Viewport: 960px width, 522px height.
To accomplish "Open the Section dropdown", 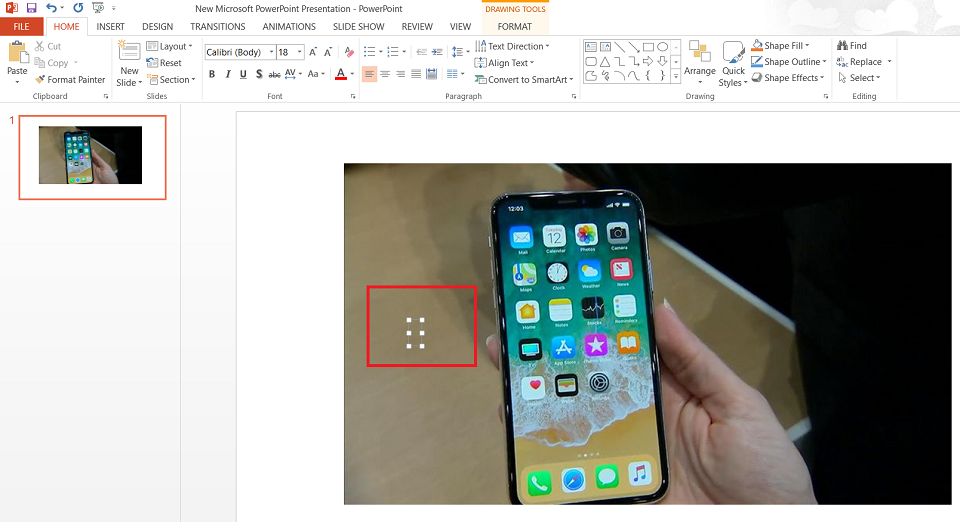I will tap(171, 80).
